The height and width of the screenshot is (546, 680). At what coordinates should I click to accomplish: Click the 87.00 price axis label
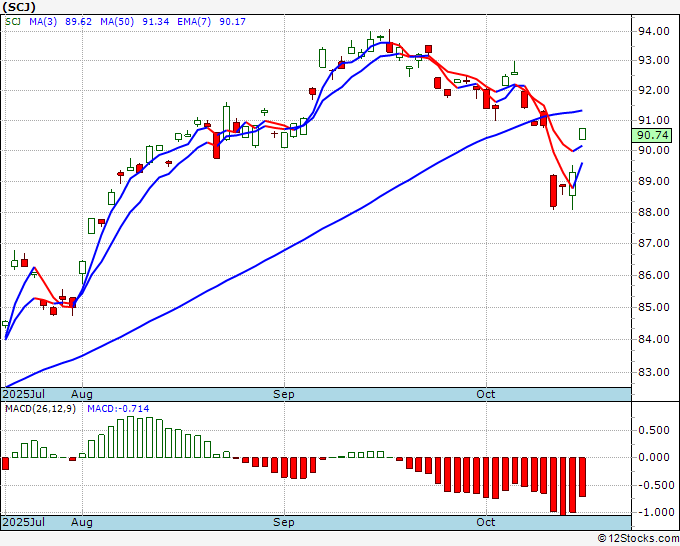click(x=653, y=243)
